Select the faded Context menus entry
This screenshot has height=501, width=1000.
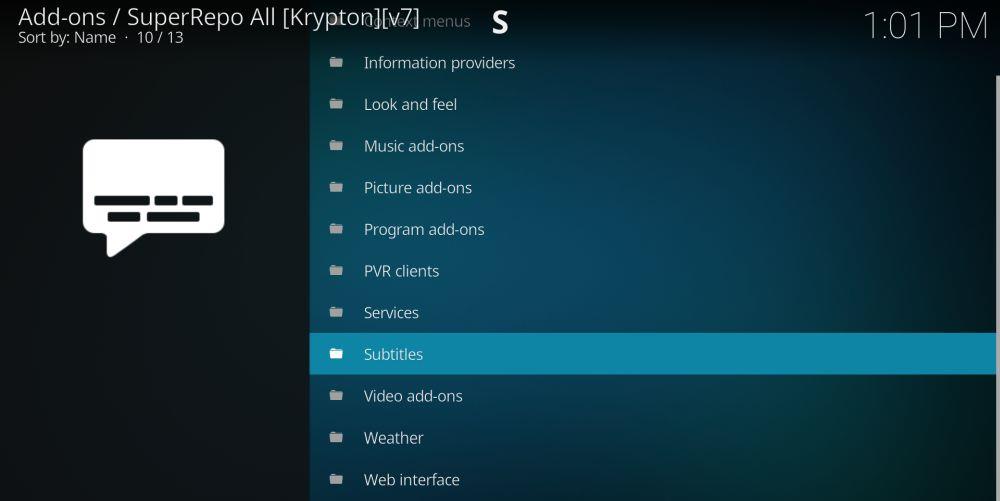pyautogui.click(x=418, y=21)
